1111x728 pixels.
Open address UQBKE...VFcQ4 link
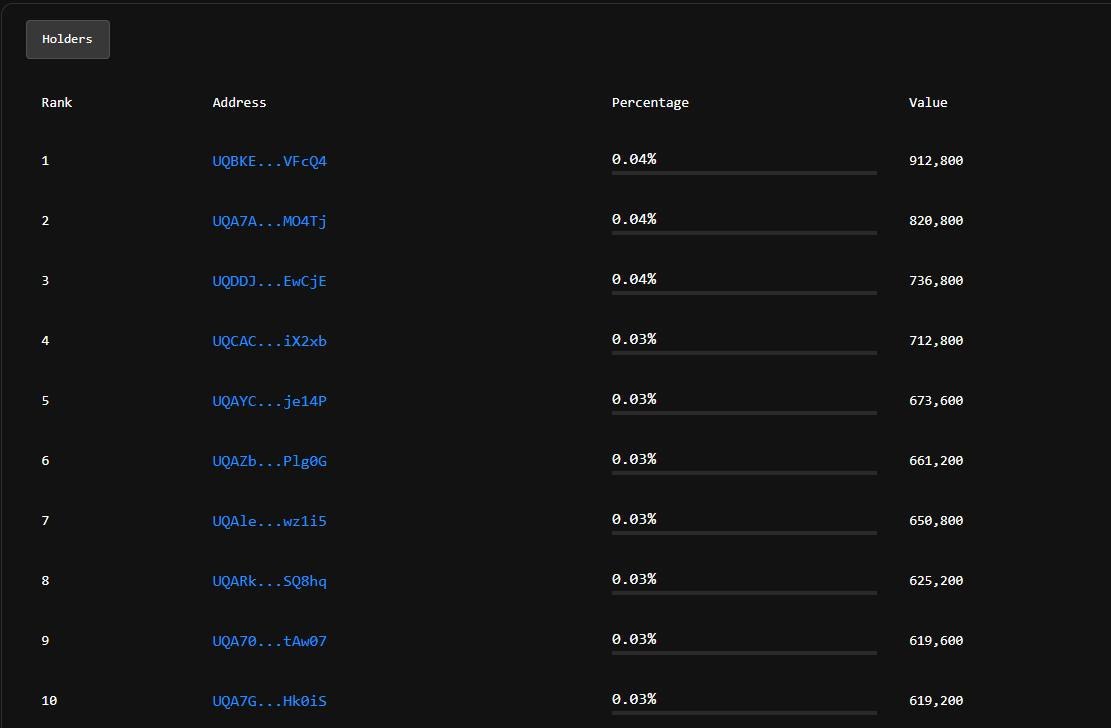(269, 161)
